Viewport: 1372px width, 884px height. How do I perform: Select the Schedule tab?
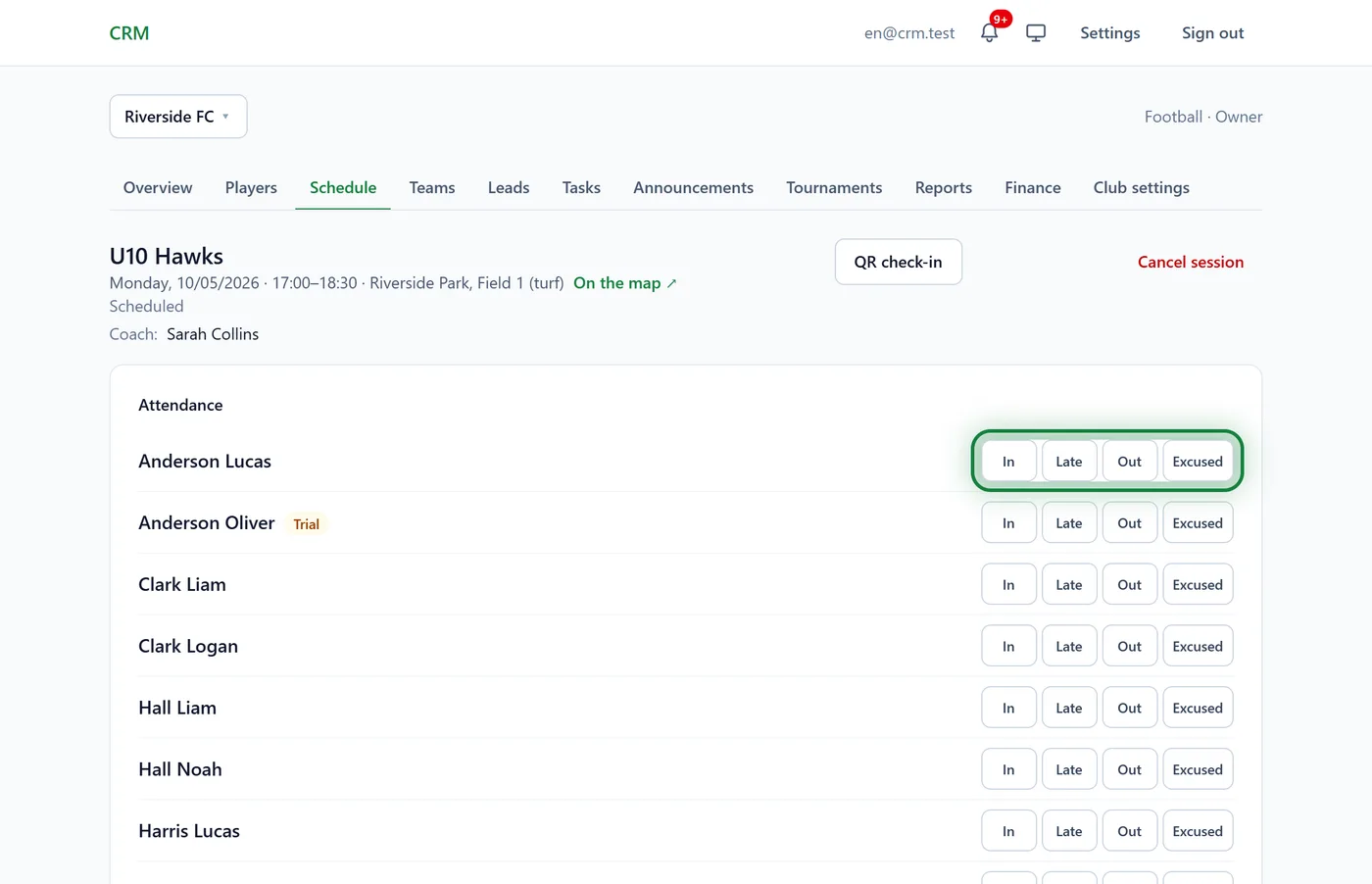[x=343, y=187]
